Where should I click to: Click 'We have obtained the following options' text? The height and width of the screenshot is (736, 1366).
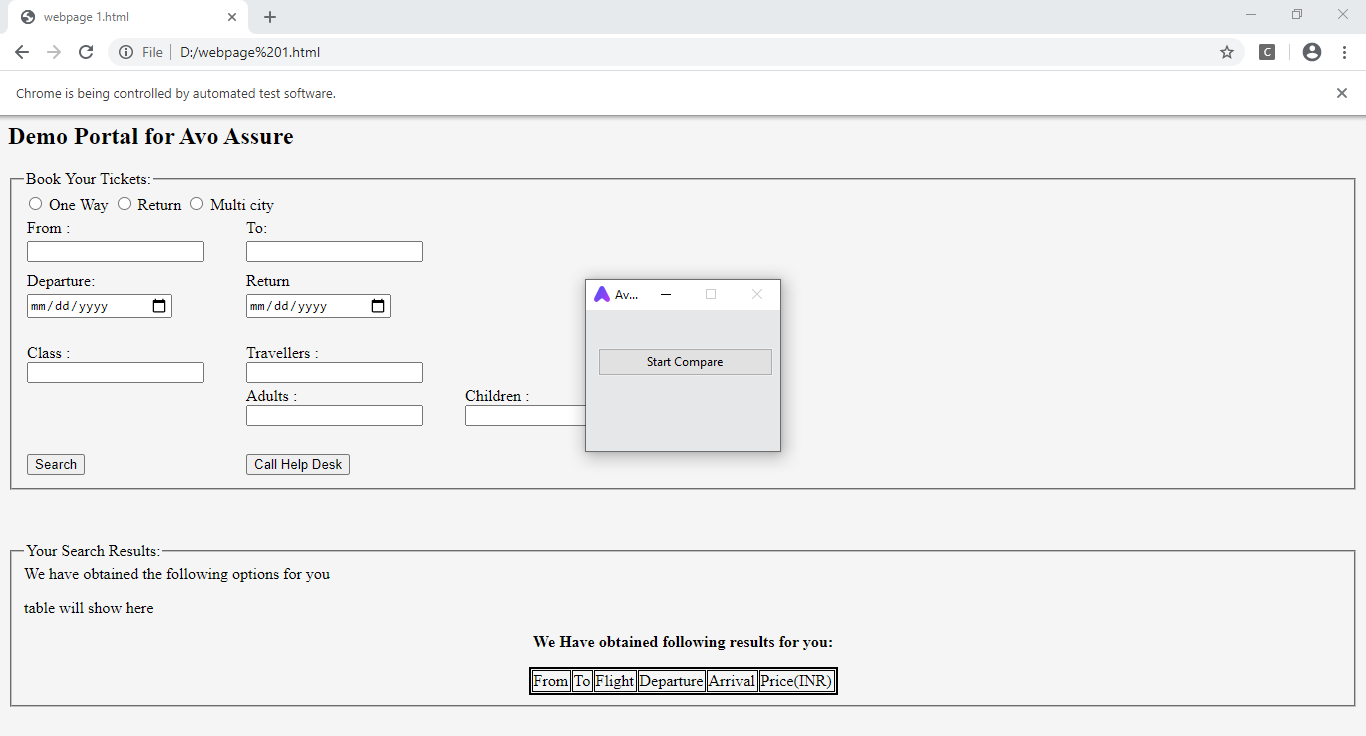[x=177, y=574]
